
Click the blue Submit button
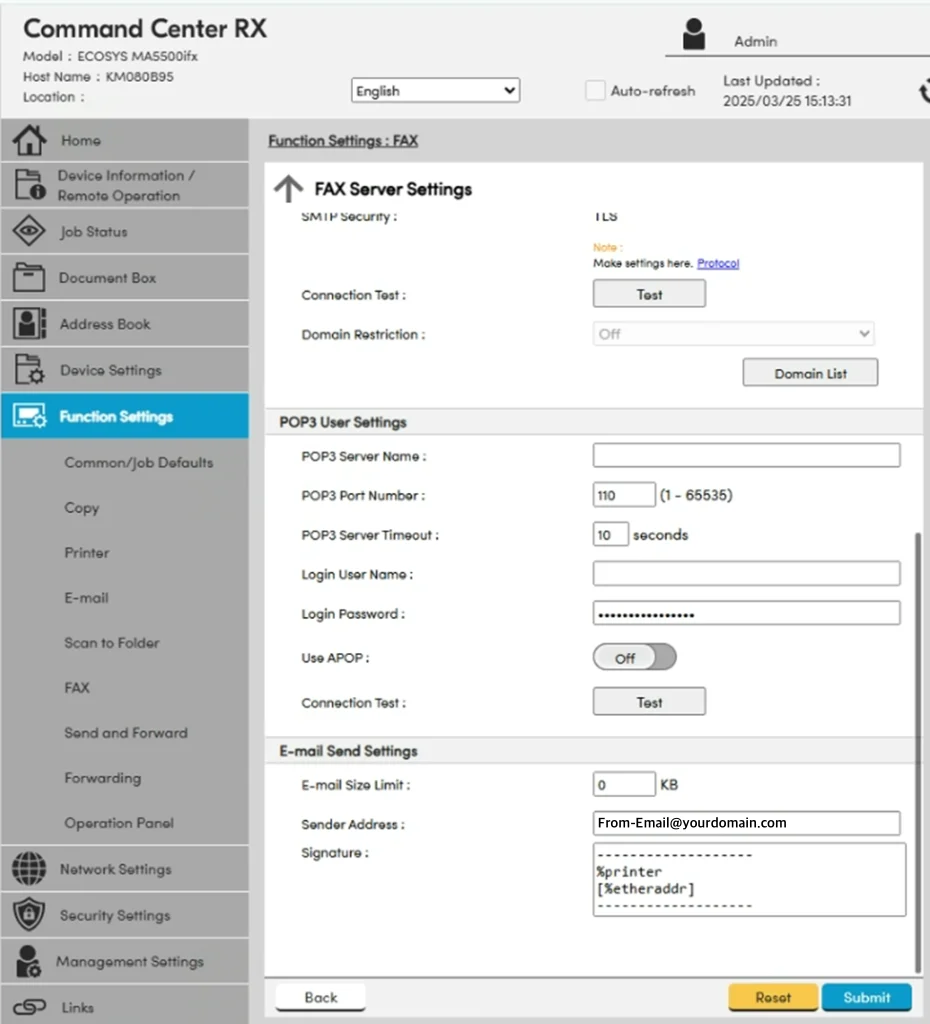tap(866, 997)
